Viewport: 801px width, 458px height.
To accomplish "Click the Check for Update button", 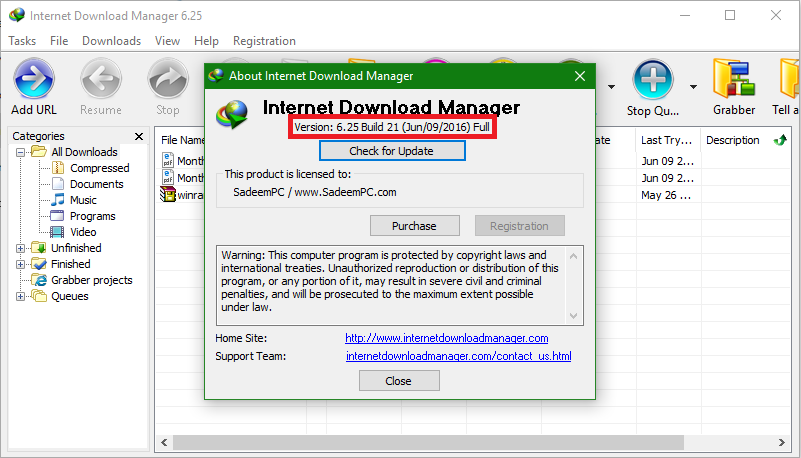I will pos(392,151).
